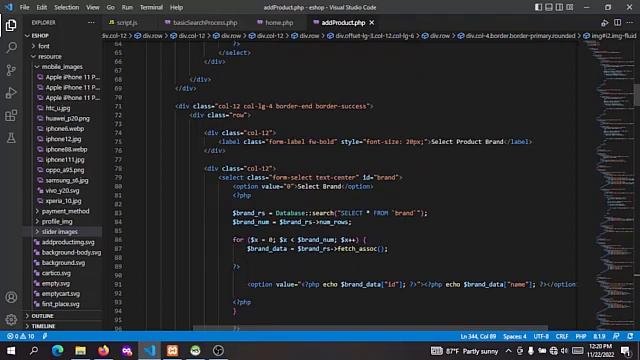Click CRLF end of line selector
640x360 pixels.
tap(562, 336)
